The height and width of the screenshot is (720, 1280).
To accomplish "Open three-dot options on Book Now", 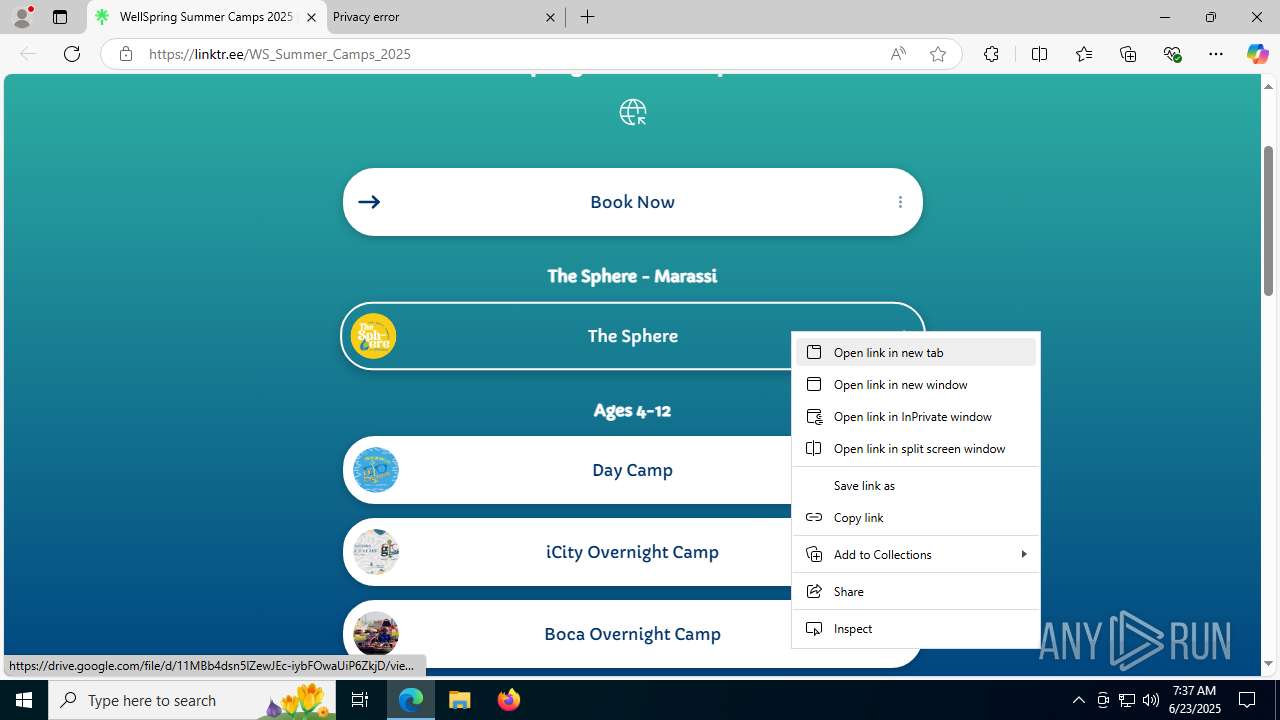I will coord(900,202).
